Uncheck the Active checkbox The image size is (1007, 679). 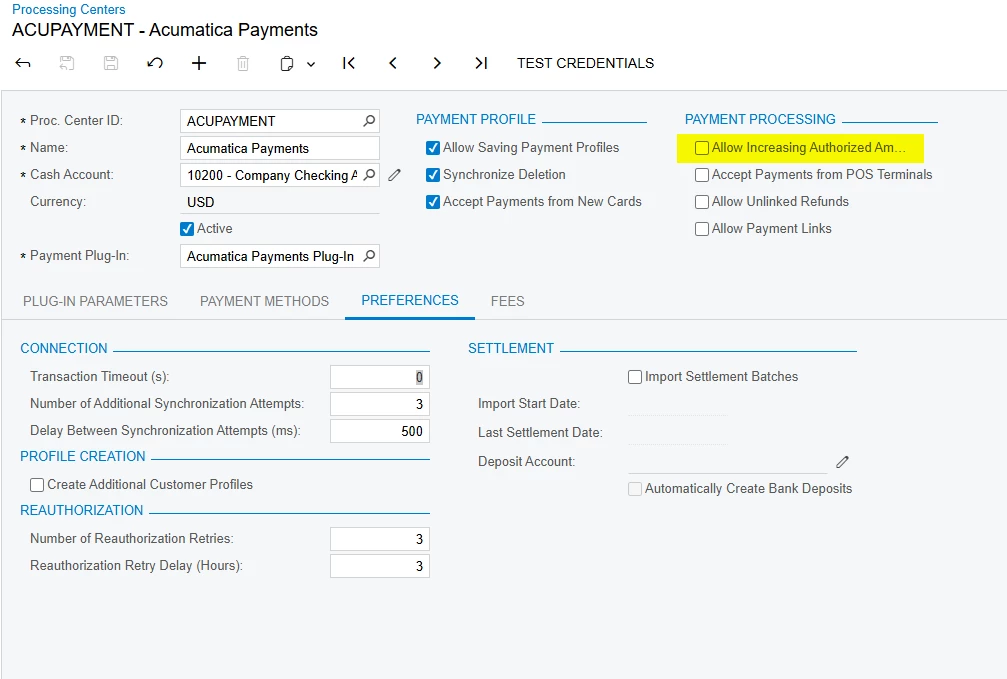pos(187,229)
